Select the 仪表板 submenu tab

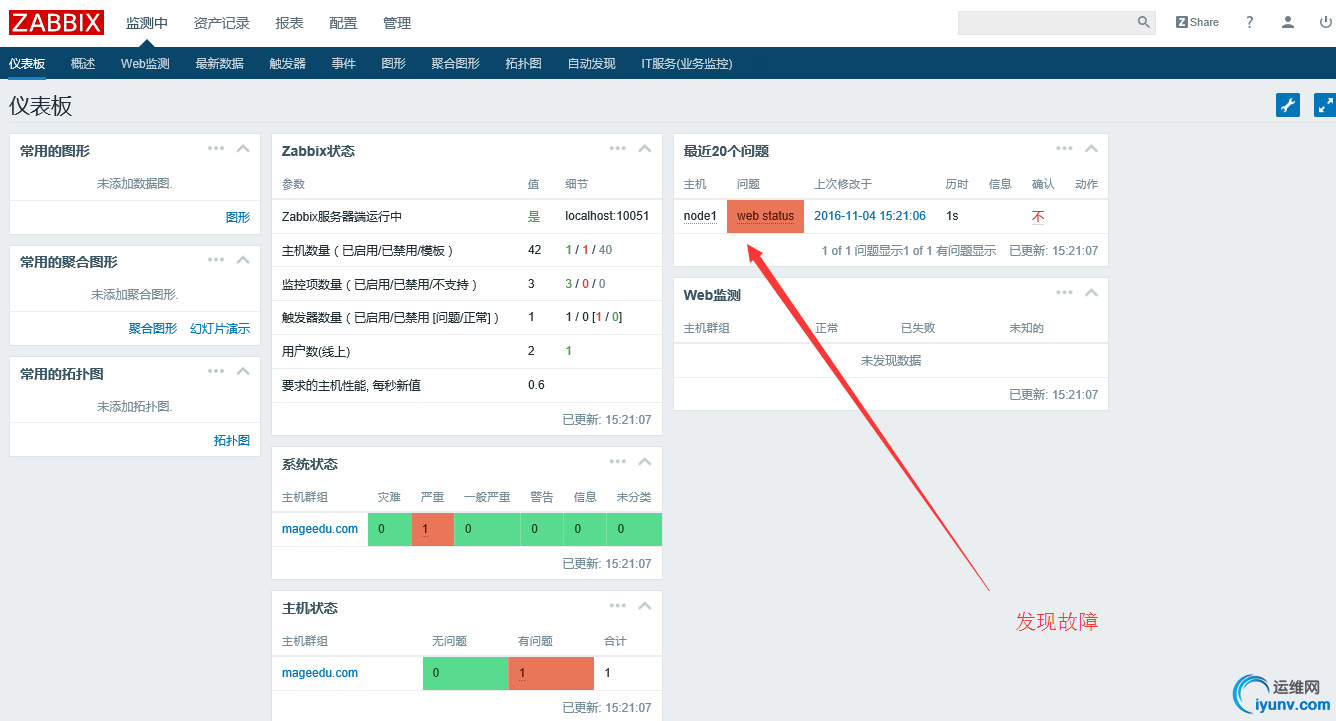(27, 63)
